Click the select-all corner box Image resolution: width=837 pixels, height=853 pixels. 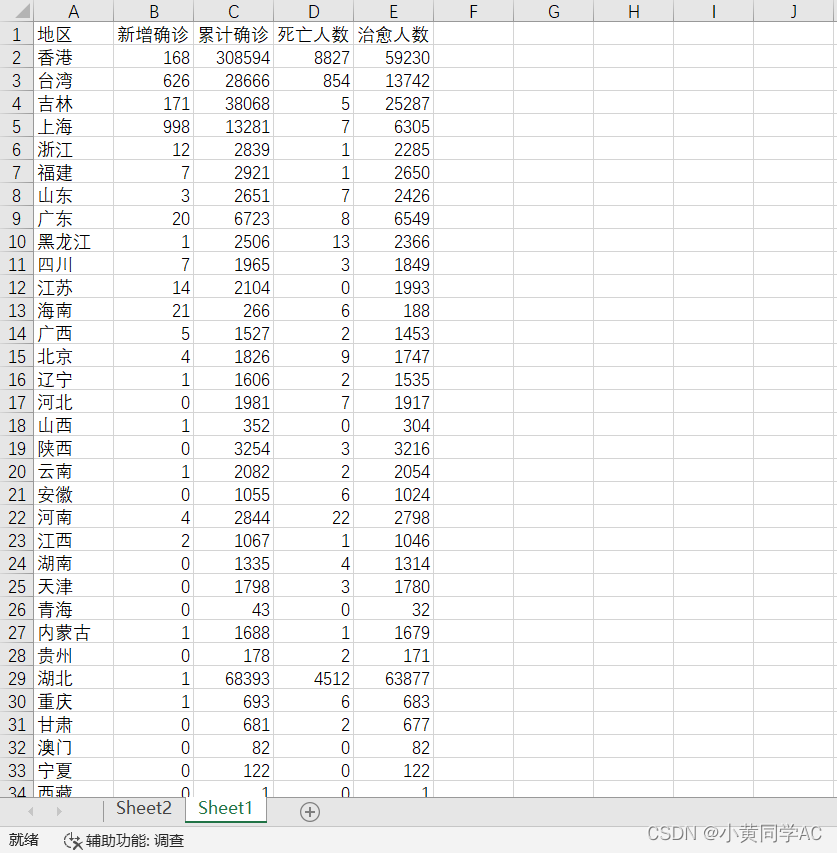[x=16, y=11]
